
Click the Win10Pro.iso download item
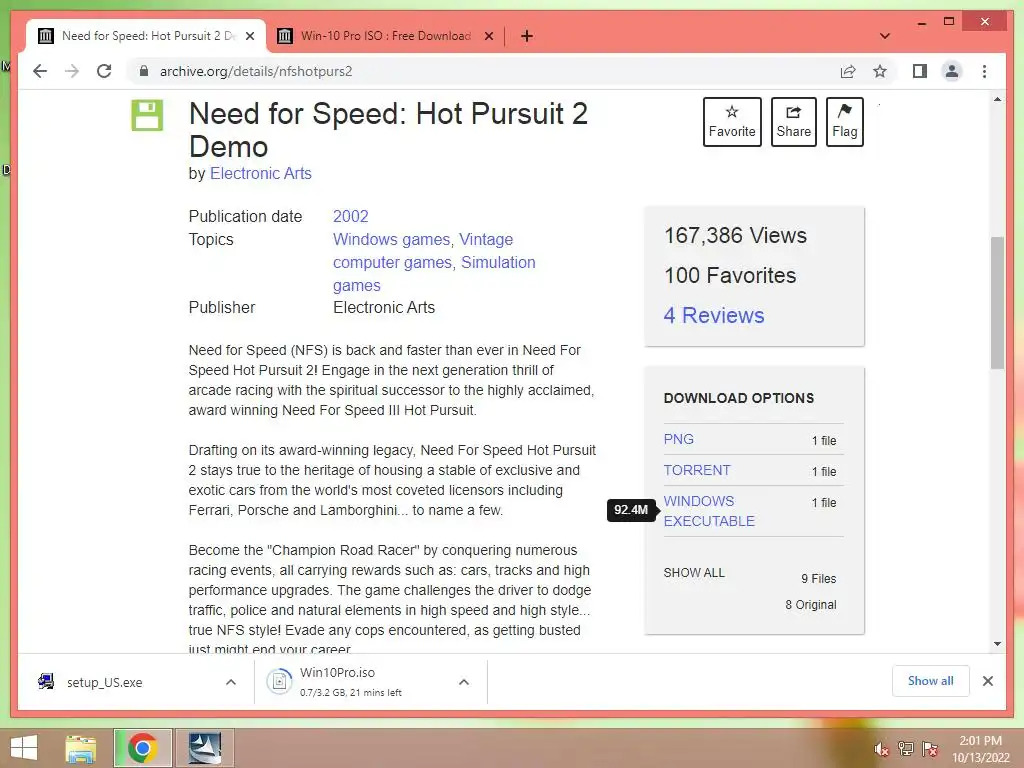click(351, 682)
